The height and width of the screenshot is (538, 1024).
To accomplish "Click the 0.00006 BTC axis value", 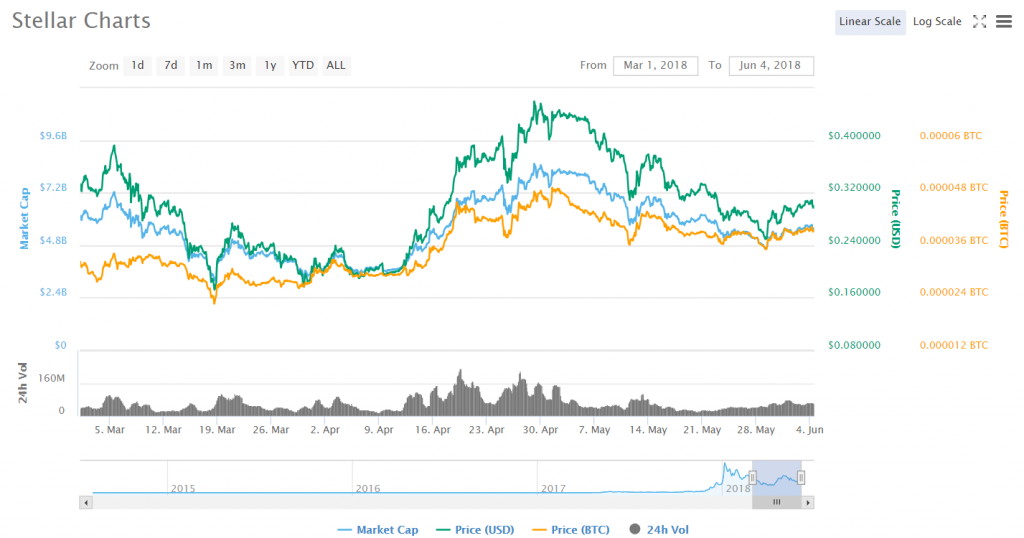I will [x=951, y=136].
